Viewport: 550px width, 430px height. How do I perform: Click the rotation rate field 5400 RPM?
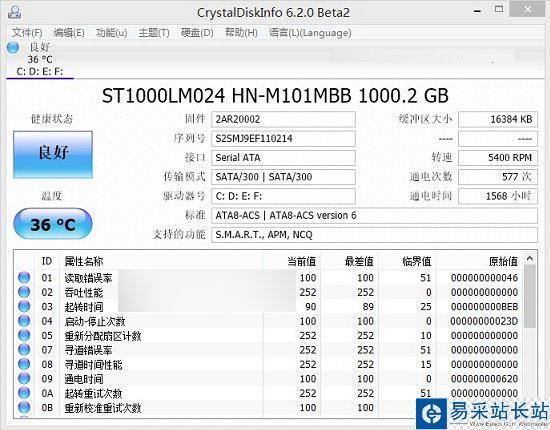pos(498,158)
